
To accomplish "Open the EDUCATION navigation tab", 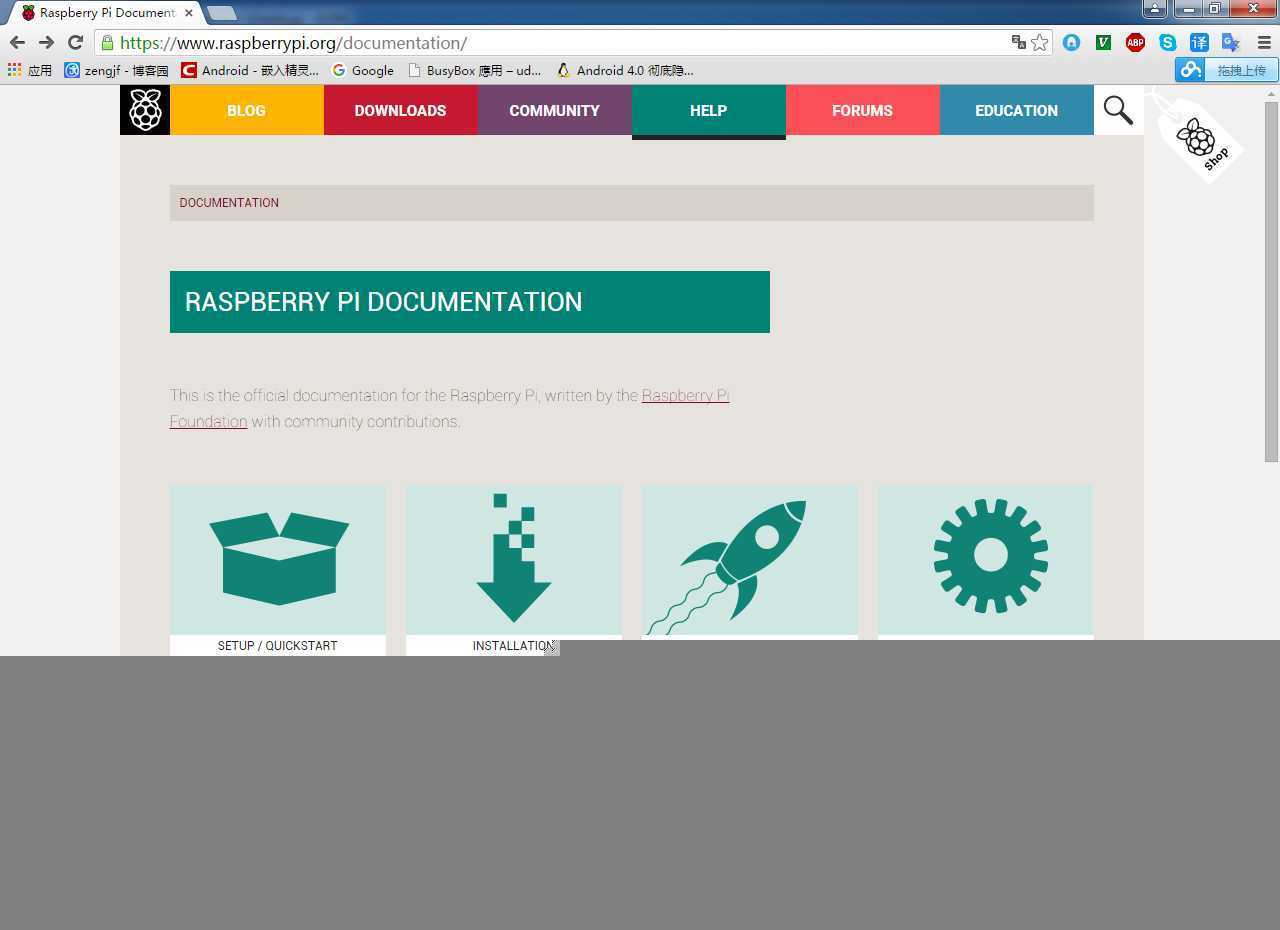I will point(1016,110).
